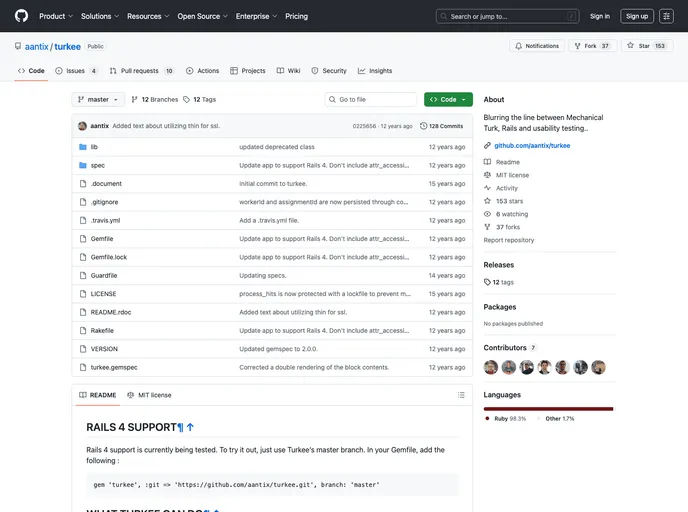Star the repository with Star button

click(647, 46)
